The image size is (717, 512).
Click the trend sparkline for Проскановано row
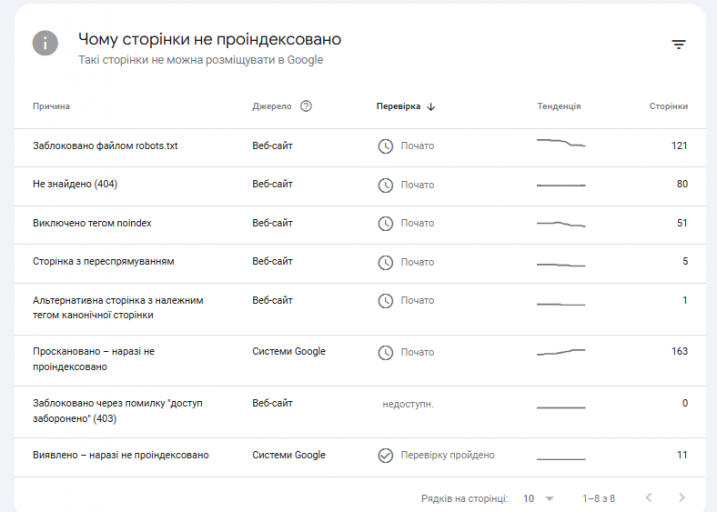point(561,352)
